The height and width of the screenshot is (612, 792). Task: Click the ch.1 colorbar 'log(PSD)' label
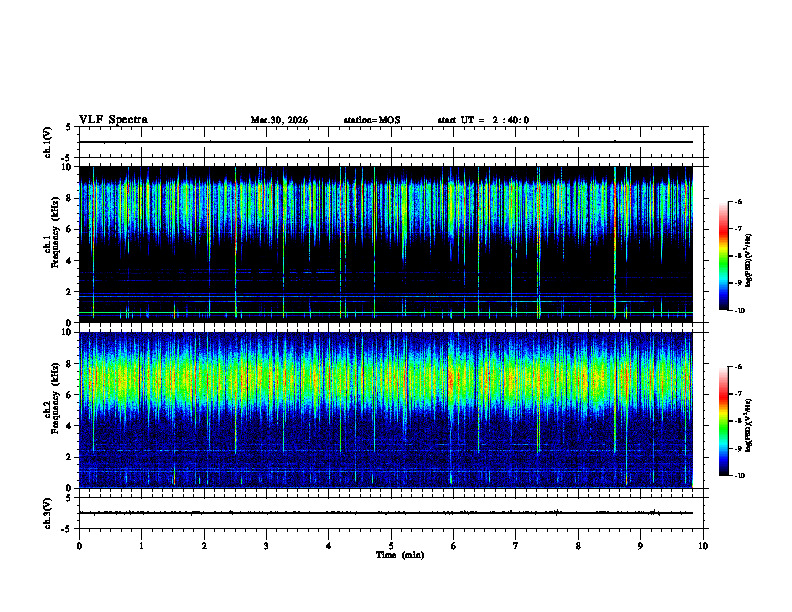pos(749,261)
